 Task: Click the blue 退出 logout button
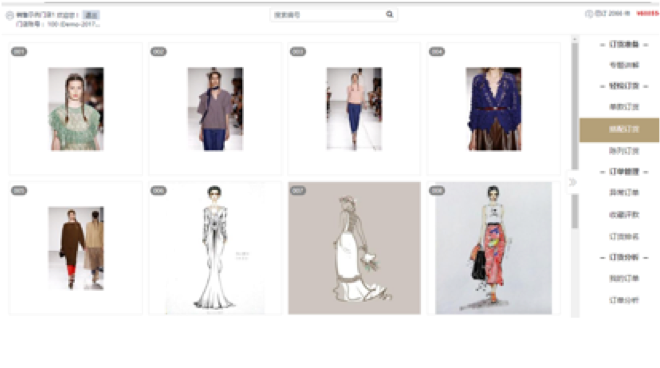91,15
